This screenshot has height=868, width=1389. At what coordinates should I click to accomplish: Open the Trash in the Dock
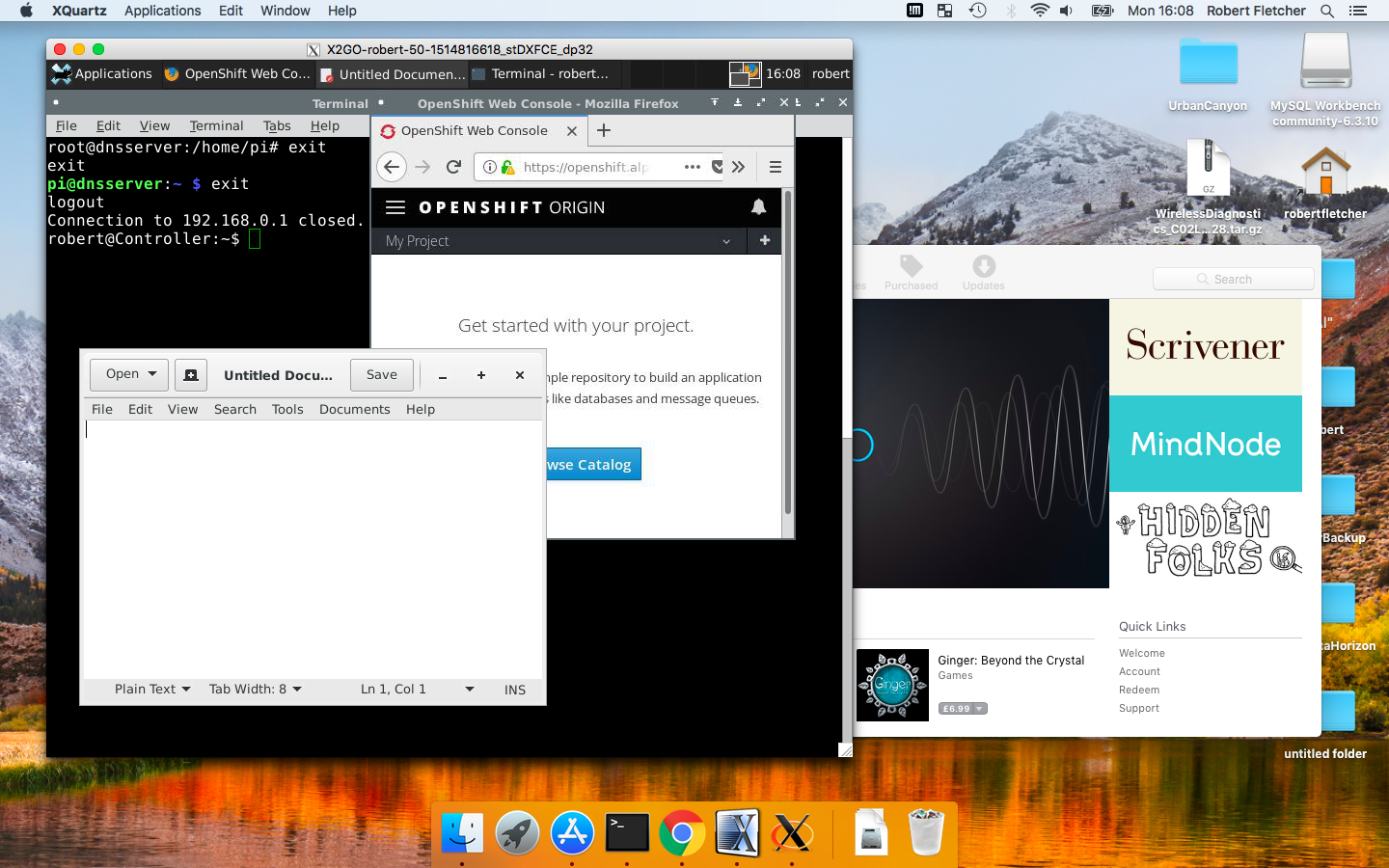[926, 832]
